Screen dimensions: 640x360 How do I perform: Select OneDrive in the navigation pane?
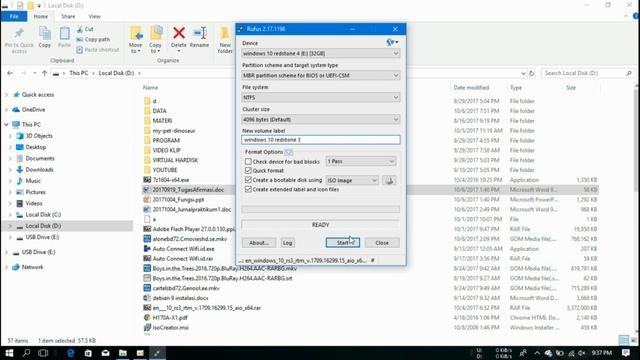pos(33,110)
